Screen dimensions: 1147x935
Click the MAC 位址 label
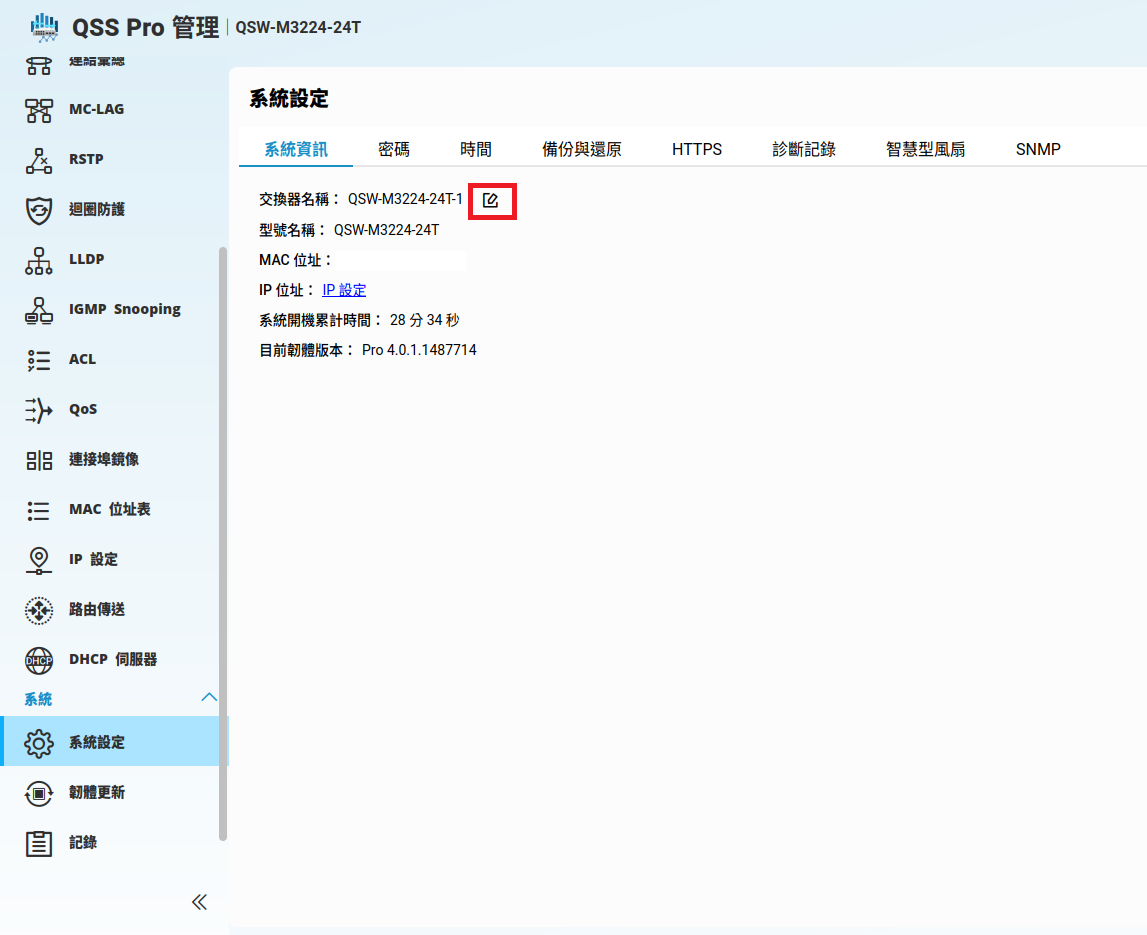point(295,260)
